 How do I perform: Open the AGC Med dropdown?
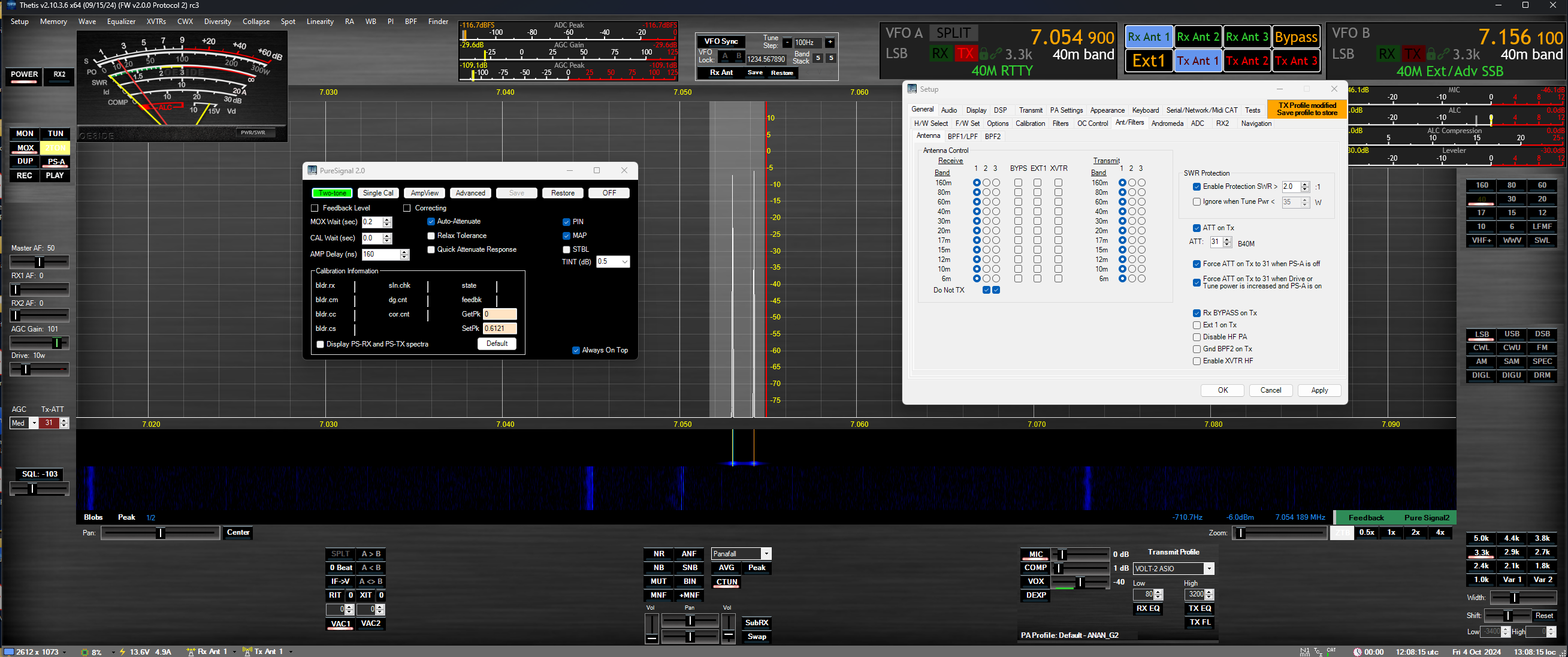25,423
